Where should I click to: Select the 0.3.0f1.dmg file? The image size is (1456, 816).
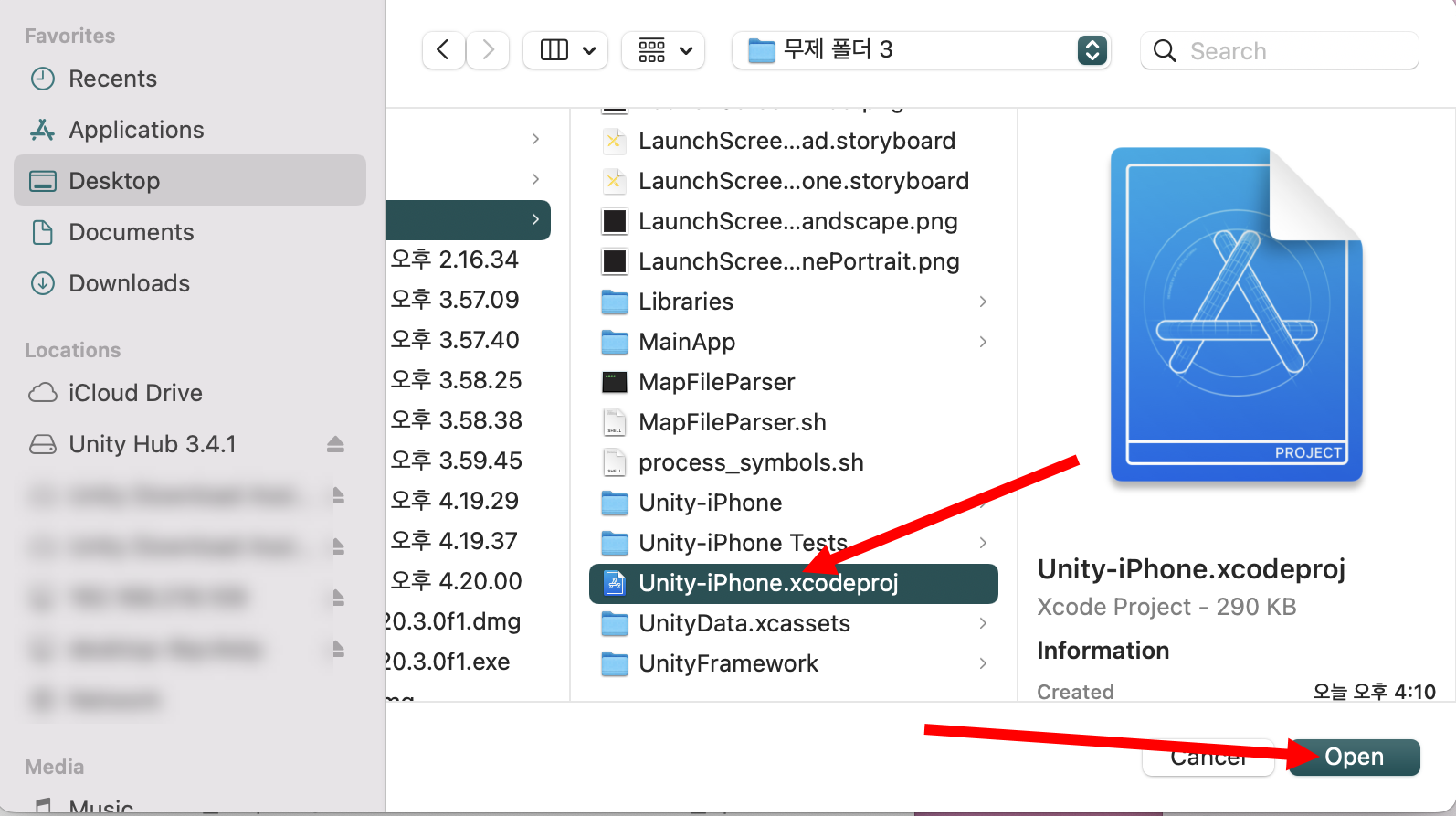[454, 621]
